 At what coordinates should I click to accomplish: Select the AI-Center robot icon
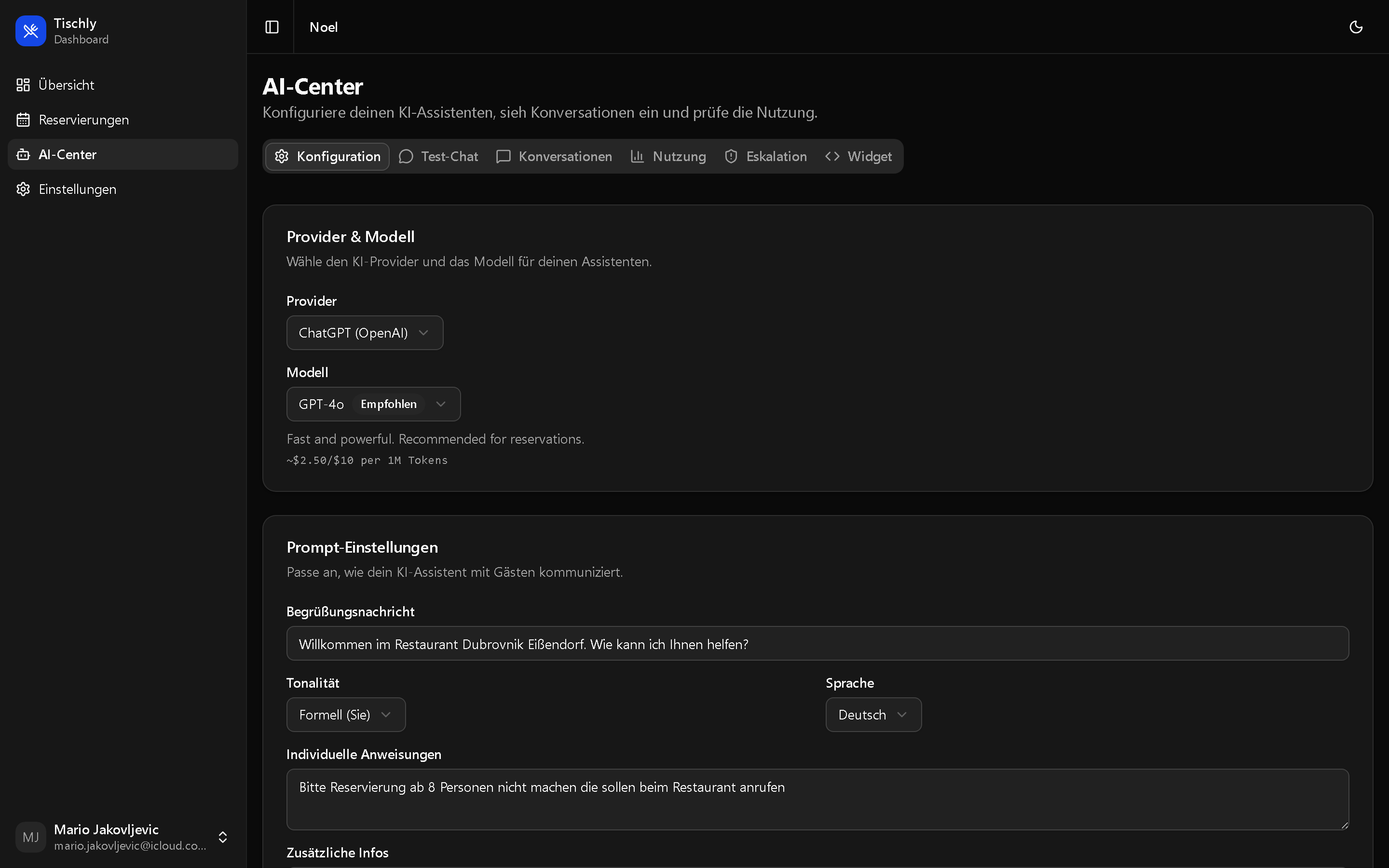(x=23, y=154)
